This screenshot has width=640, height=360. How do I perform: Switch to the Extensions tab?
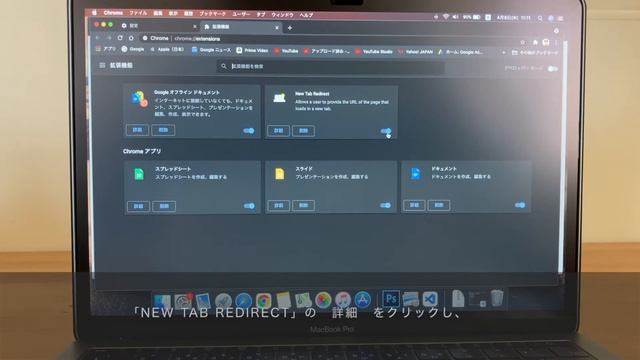click(x=241, y=27)
